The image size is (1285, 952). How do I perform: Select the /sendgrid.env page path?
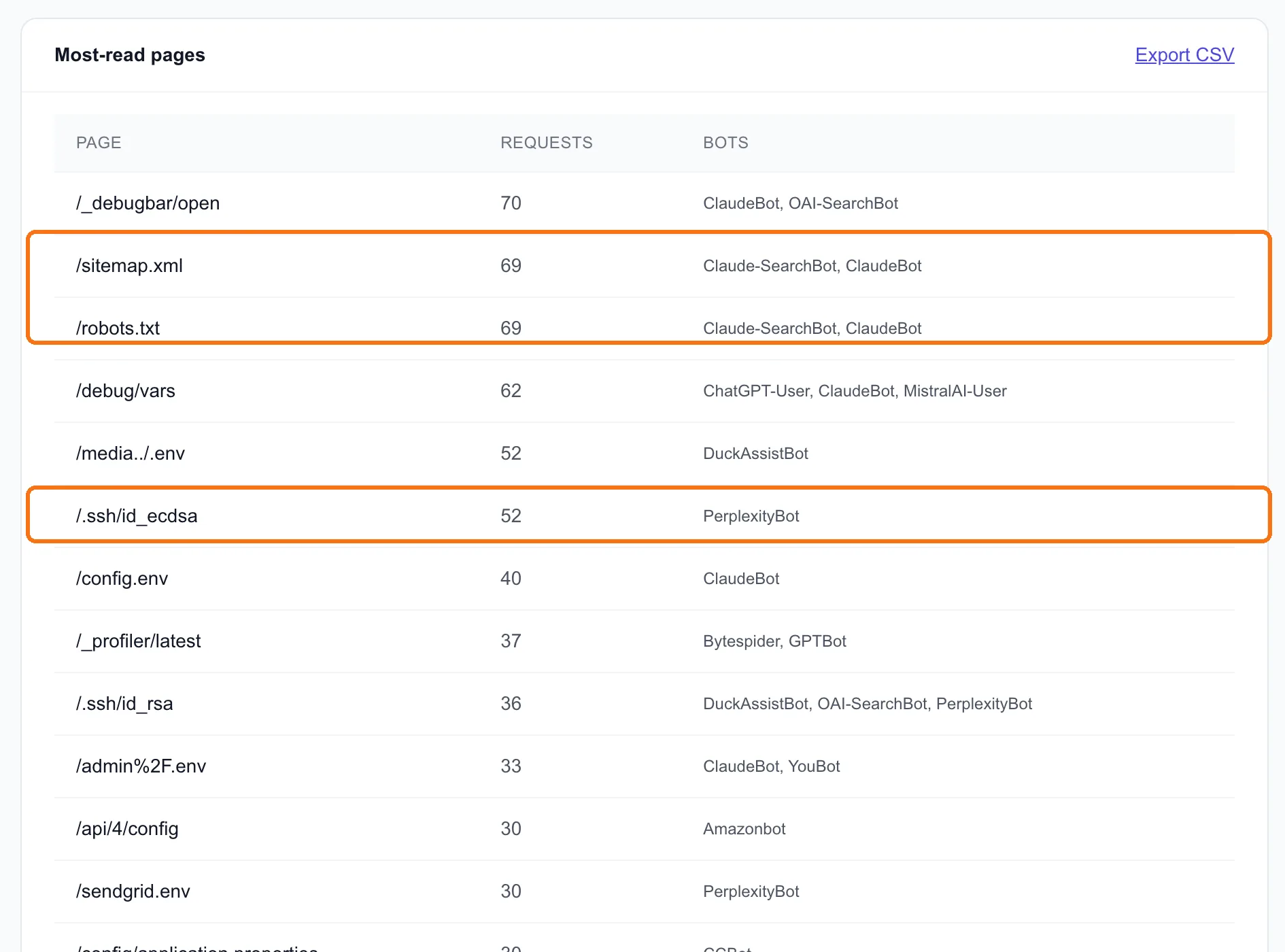pyautogui.click(x=133, y=891)
